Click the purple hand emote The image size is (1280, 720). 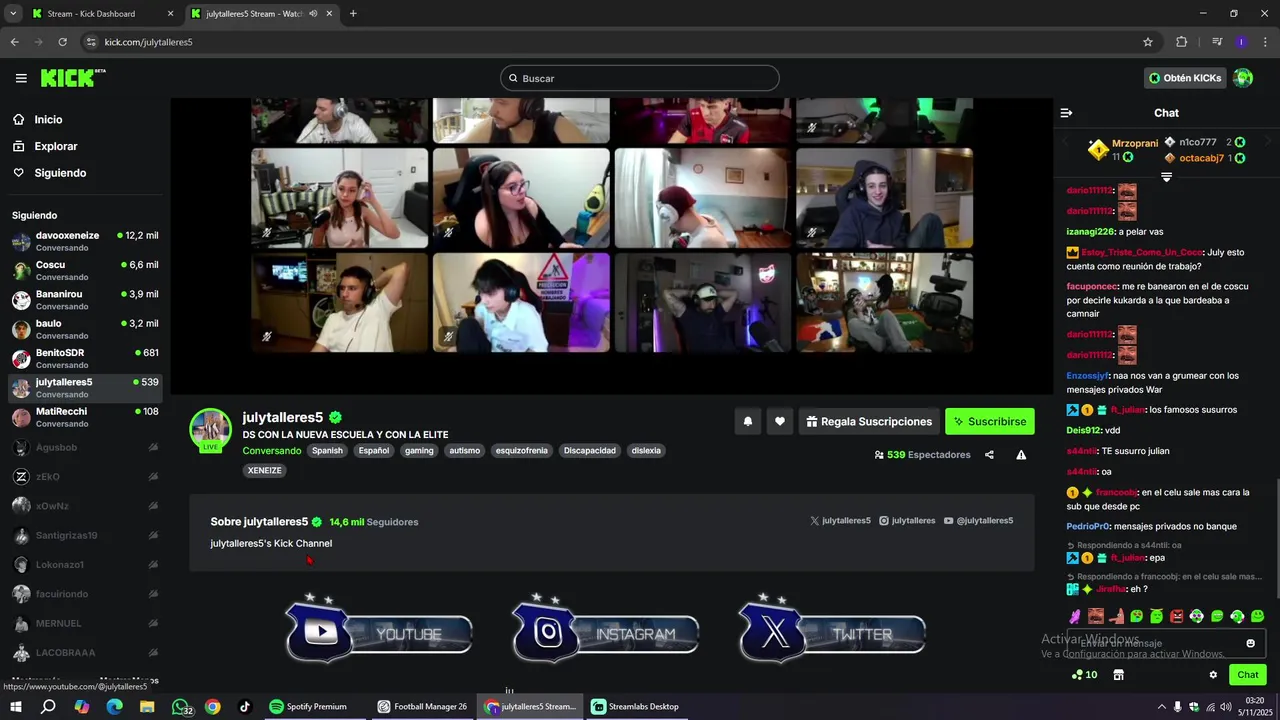click(x=1075, y=616)
